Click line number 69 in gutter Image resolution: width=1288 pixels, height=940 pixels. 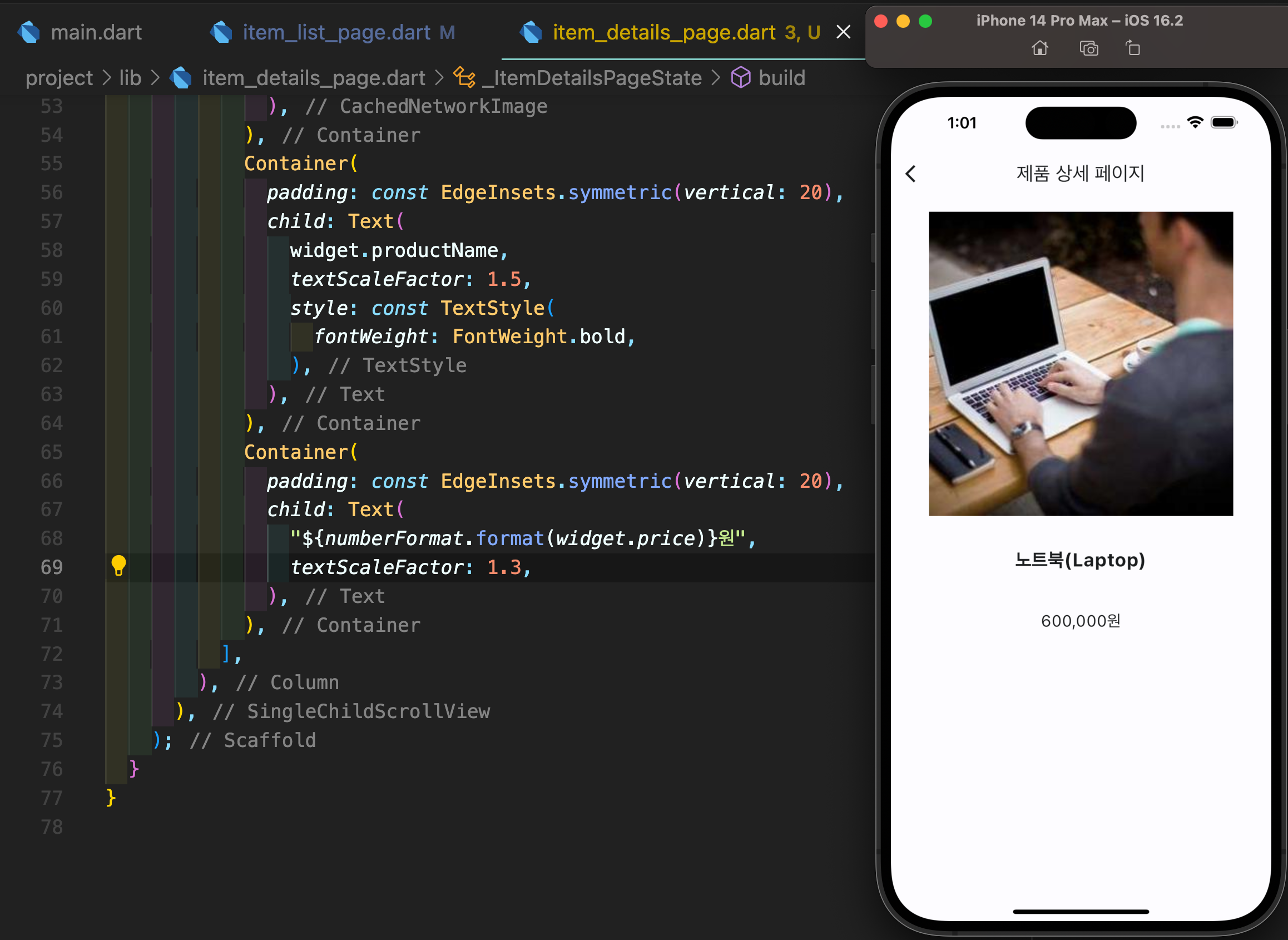pyautogui.click(x=52, y=567)
